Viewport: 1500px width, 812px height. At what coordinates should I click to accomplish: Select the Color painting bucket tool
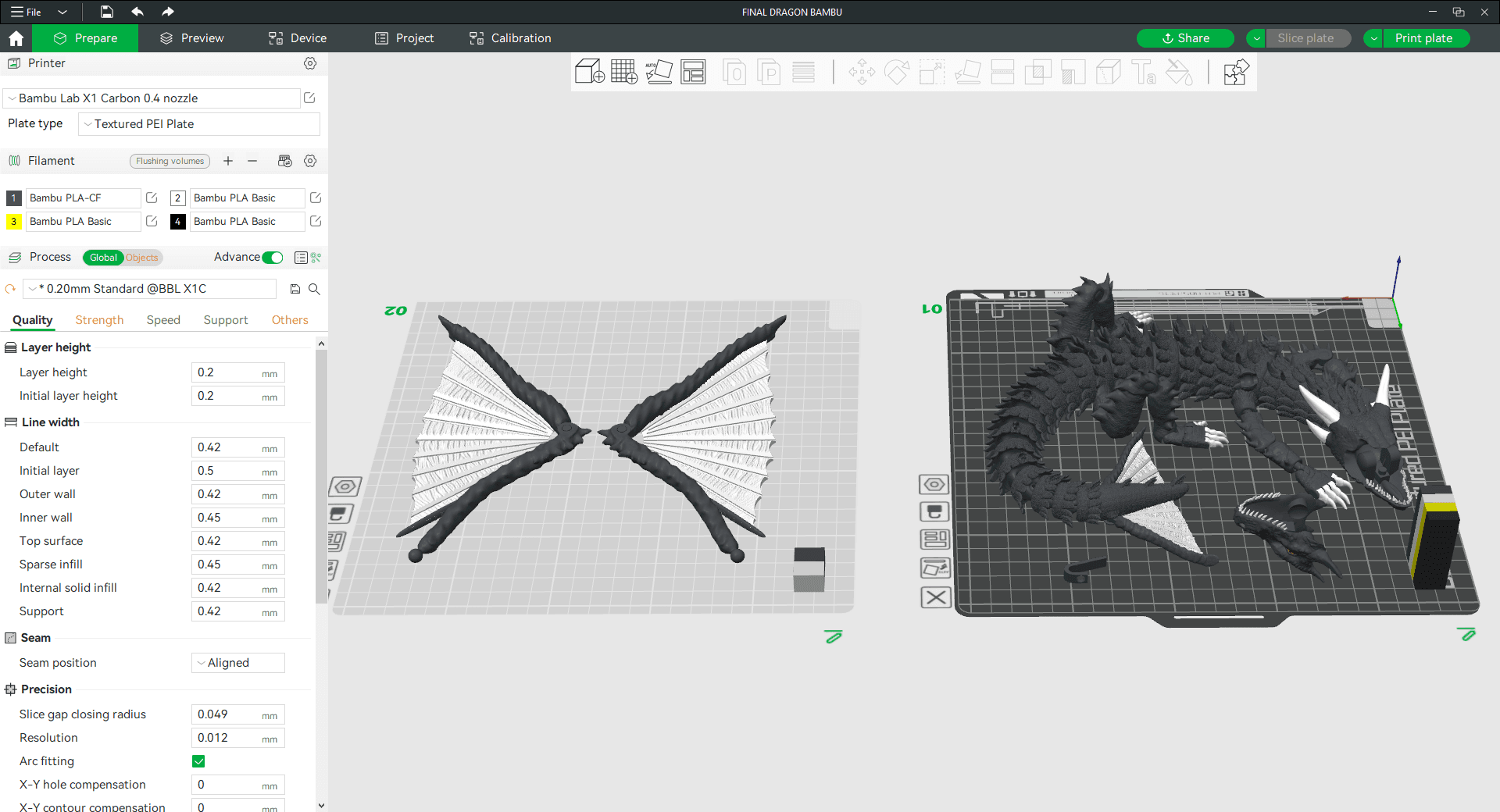[x=1179, y=72]
